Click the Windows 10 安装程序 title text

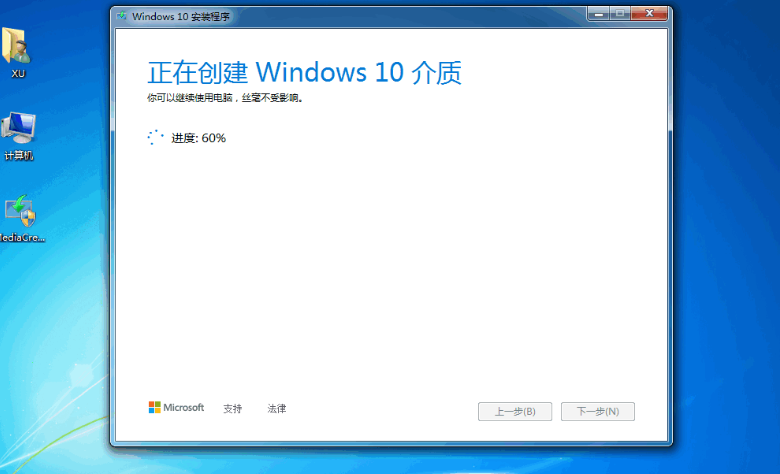[172, 16]
